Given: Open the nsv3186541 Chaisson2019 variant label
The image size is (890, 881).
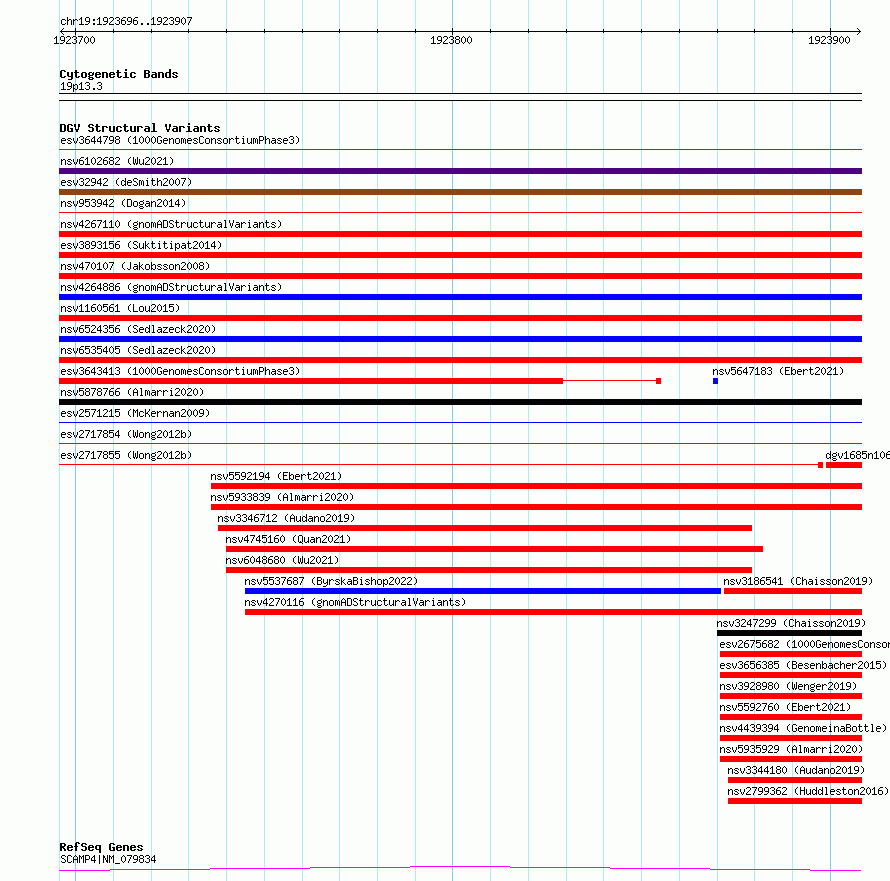Looking at the screenshot, I should click(798, 581).
